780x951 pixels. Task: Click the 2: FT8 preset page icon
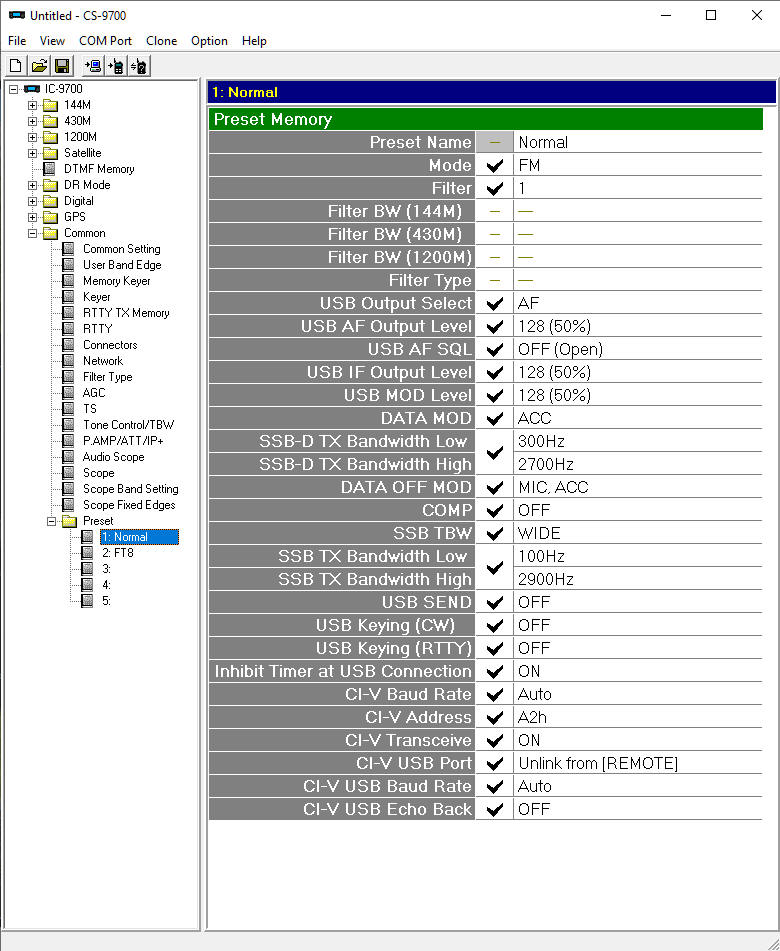(87, 553)
